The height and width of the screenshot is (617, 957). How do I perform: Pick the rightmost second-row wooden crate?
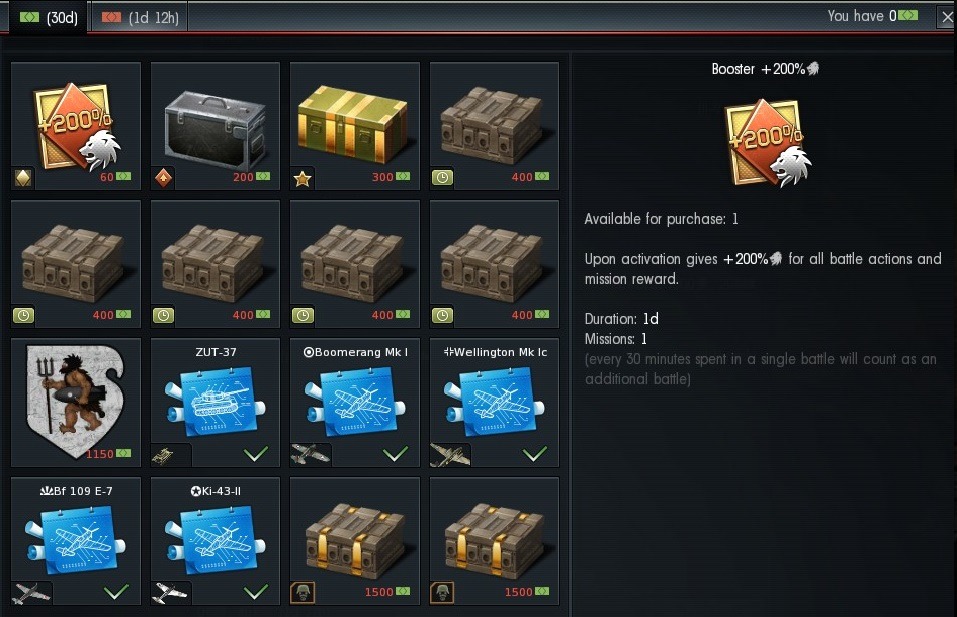coord(494,264)
